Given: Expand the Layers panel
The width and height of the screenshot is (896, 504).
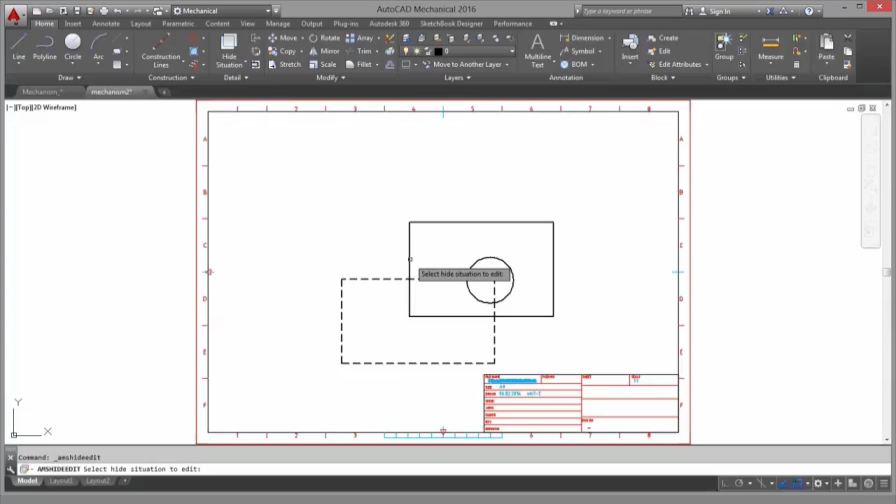Looking at the screenshot, I should [x=457, y=78].
